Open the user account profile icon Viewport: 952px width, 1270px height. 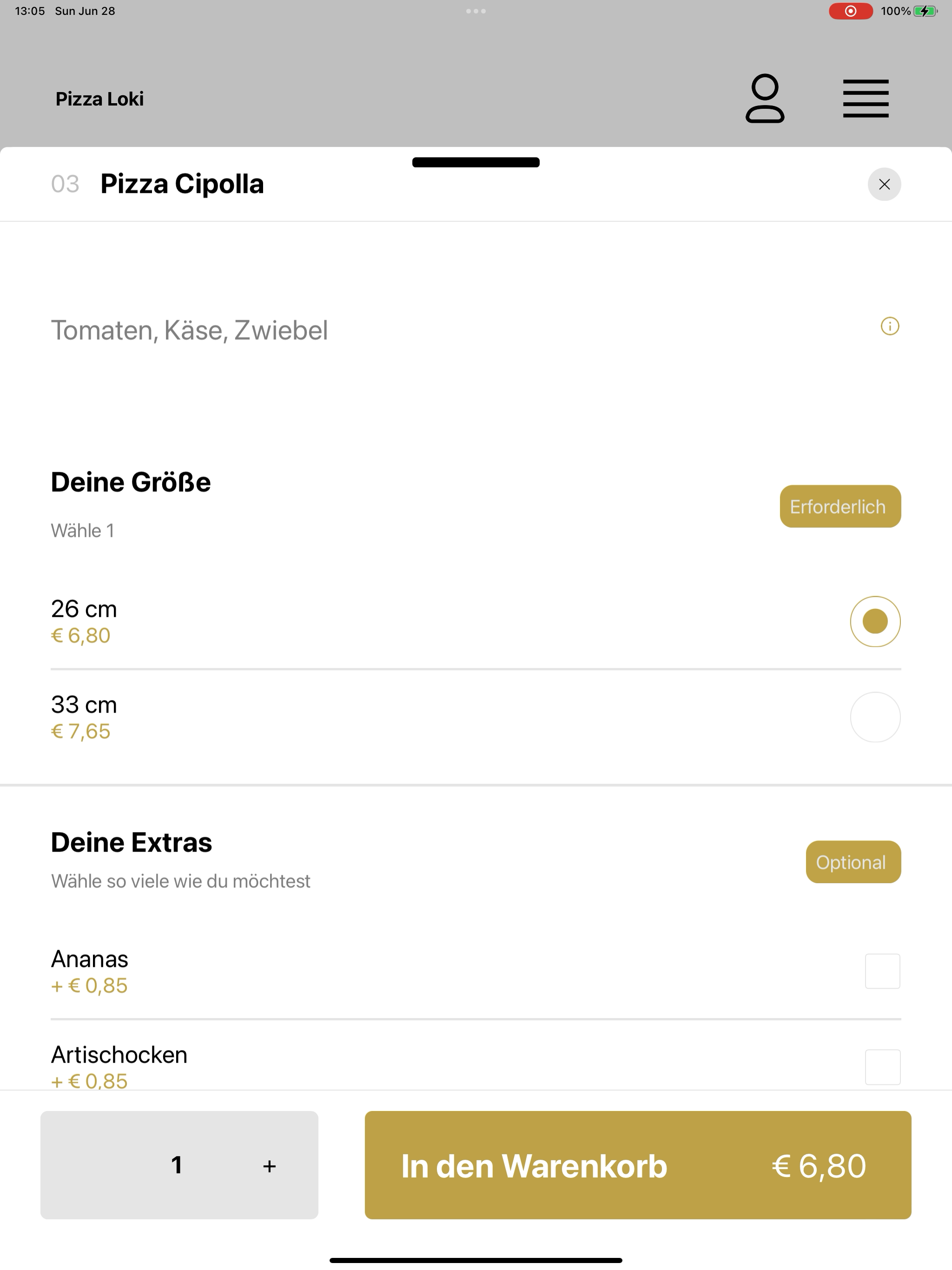765,98
